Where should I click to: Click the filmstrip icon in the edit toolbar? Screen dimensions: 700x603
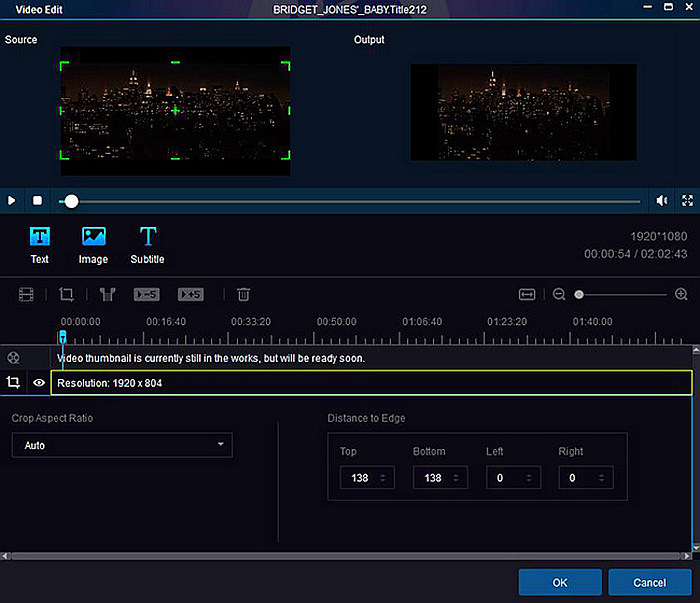(26, 295)
